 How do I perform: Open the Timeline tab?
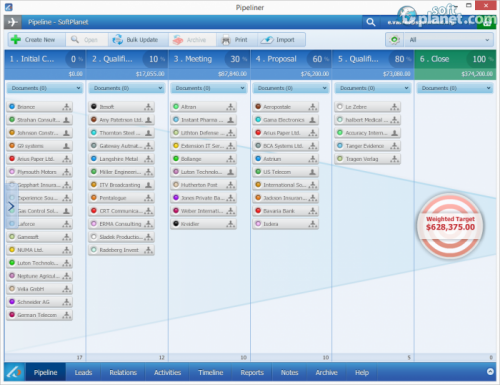[211, 372]
